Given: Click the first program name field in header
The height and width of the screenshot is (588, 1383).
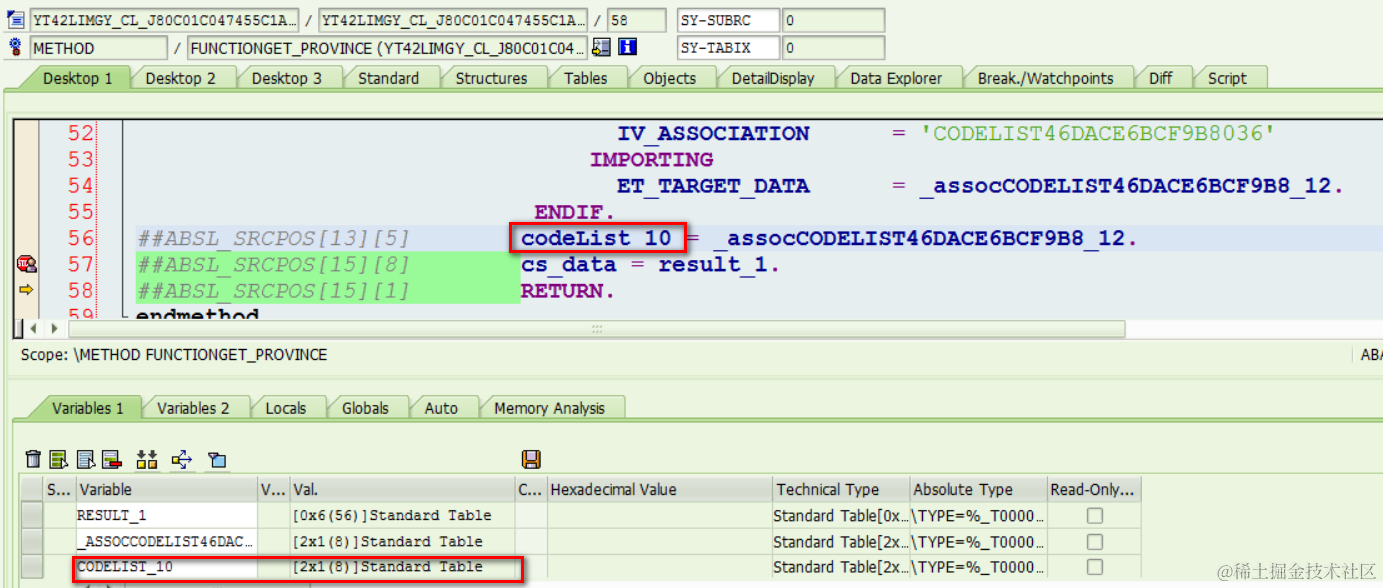Looking at the screenshot, I should tap(164, 20).
